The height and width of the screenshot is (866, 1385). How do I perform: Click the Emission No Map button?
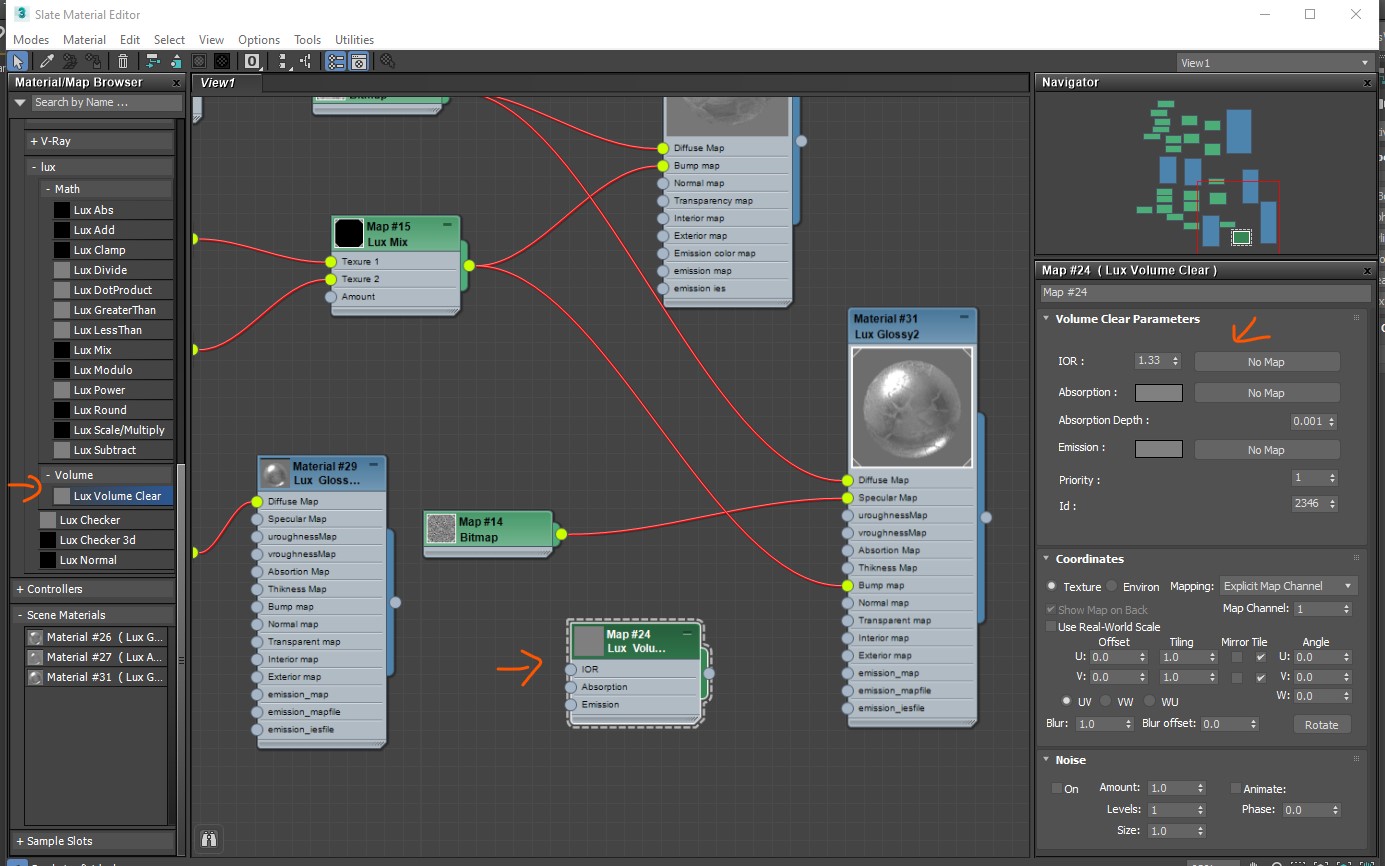pos(1266,450)
